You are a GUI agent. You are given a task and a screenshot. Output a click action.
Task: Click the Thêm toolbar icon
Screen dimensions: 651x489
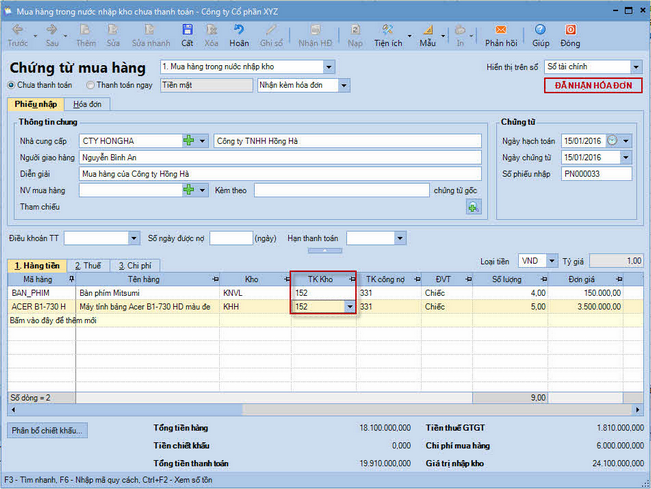pyautogui.click(x=86, y=35)
